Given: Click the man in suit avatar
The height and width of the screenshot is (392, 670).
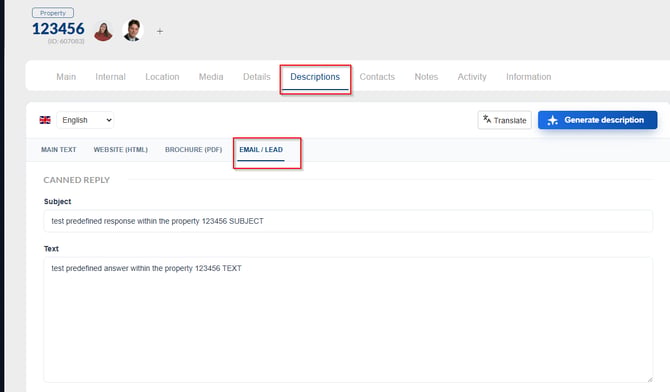Looking at the screenshot, I should pyautogui.click(x=133, y=30).
